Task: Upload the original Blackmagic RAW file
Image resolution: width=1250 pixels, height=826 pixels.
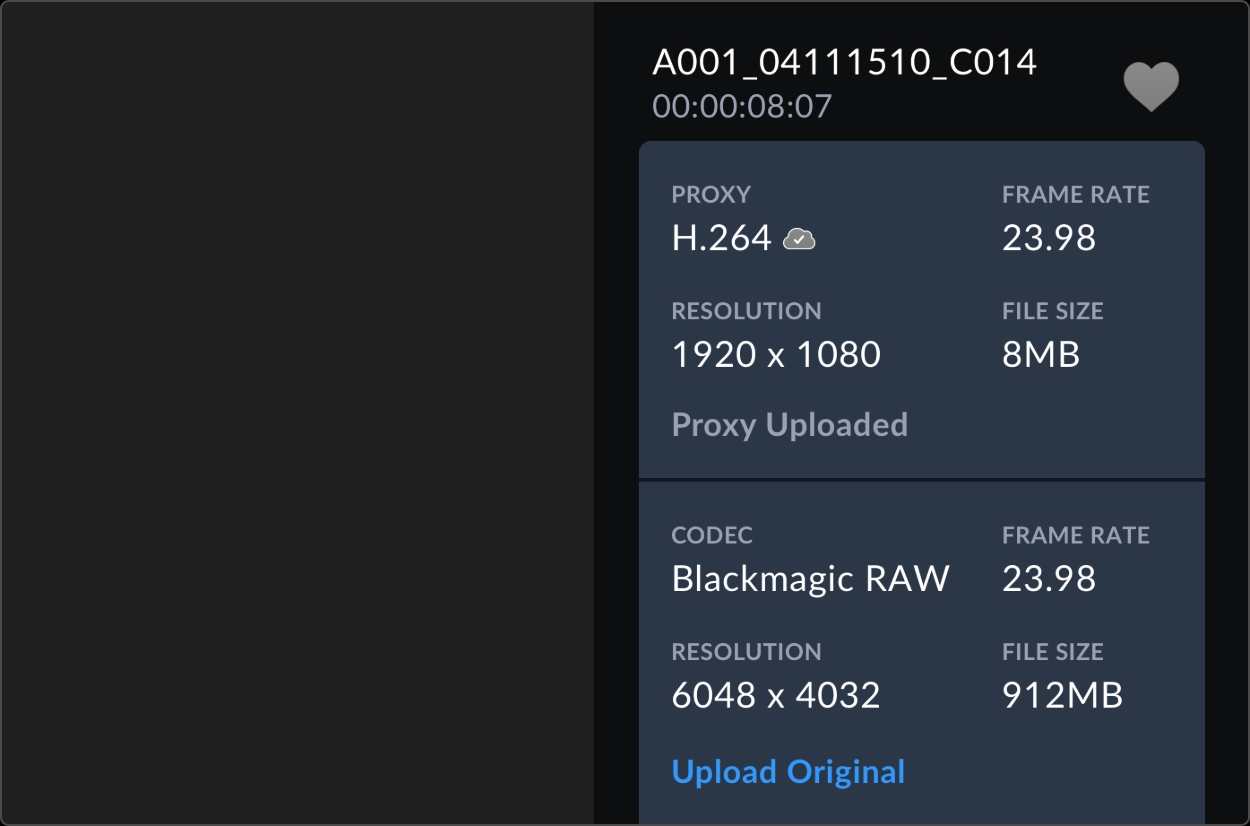Action: click(788, 772)
